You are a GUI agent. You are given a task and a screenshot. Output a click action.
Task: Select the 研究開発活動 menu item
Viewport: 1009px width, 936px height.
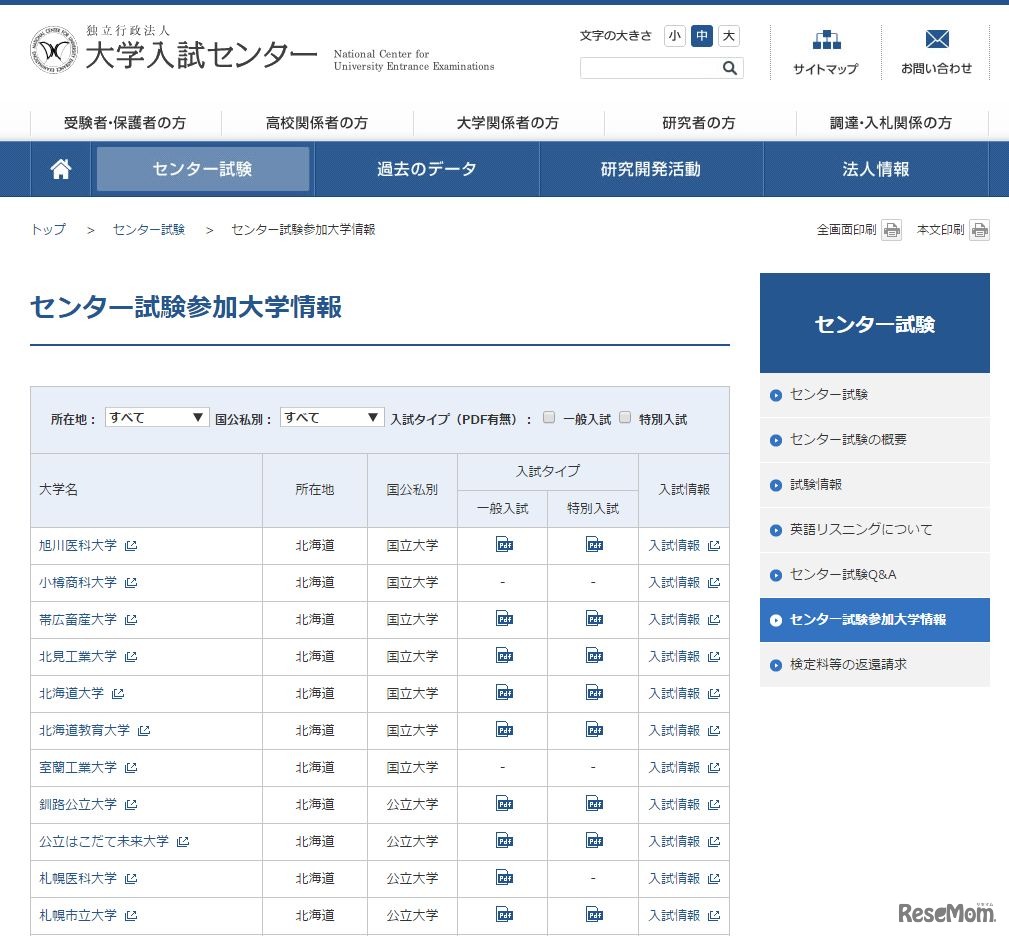[x=650, y=168]
